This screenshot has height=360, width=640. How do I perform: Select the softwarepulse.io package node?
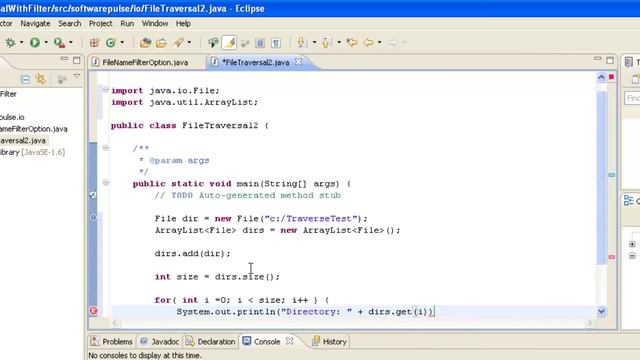point(12,117)
